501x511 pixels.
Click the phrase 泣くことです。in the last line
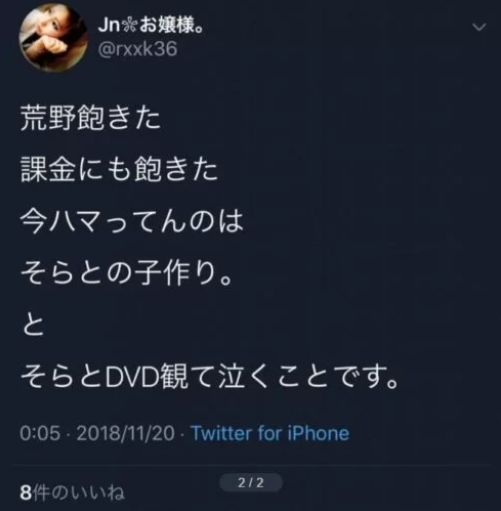pos(308,377)
